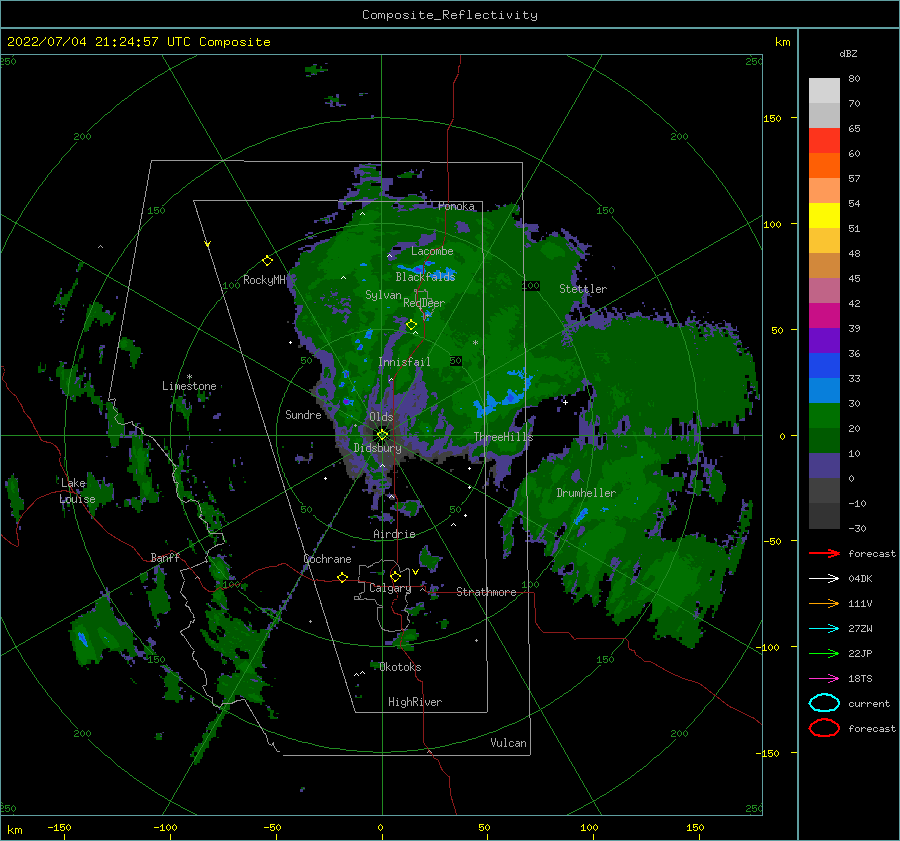Click the current legend label
The width and height of the screenshot is (900, 841).
click(x=869, y=703)
